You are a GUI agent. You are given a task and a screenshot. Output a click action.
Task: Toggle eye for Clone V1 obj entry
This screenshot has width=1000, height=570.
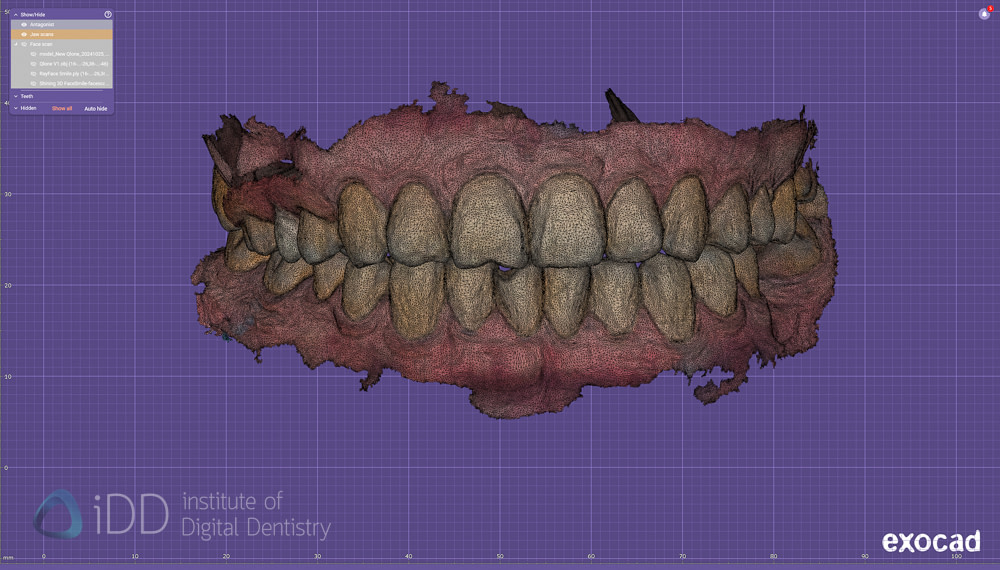pyautogui.click(x=33, y=64)
